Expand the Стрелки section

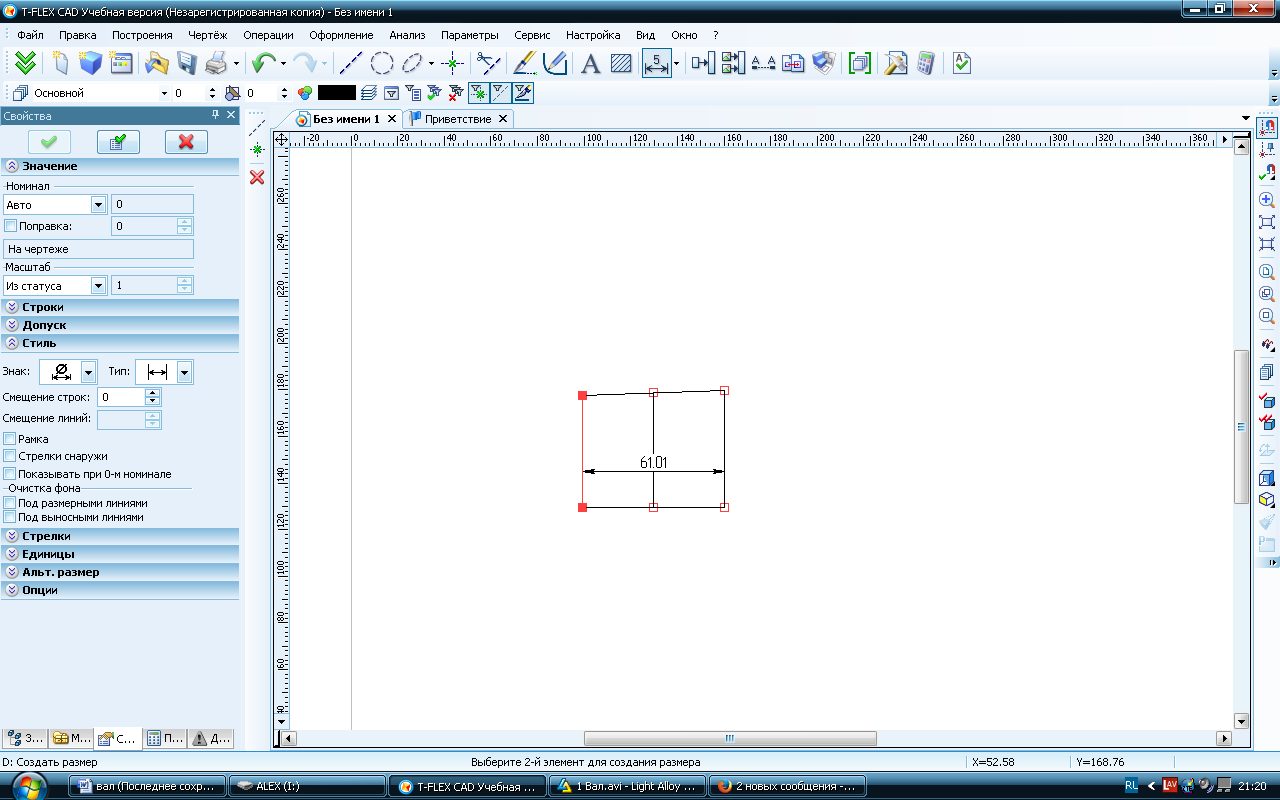[120, 536]
